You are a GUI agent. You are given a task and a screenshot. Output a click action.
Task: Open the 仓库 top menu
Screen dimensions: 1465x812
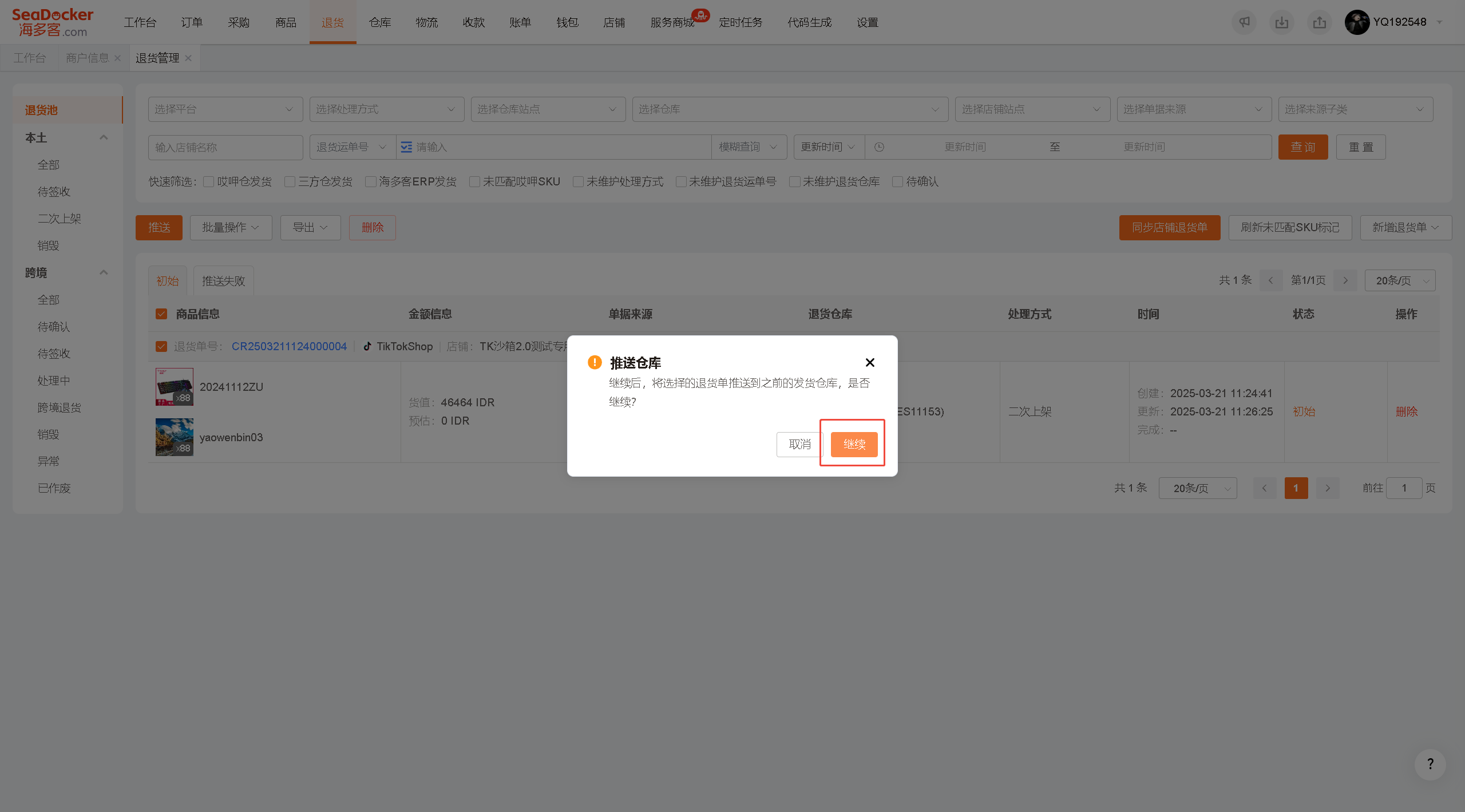[380, 22]
